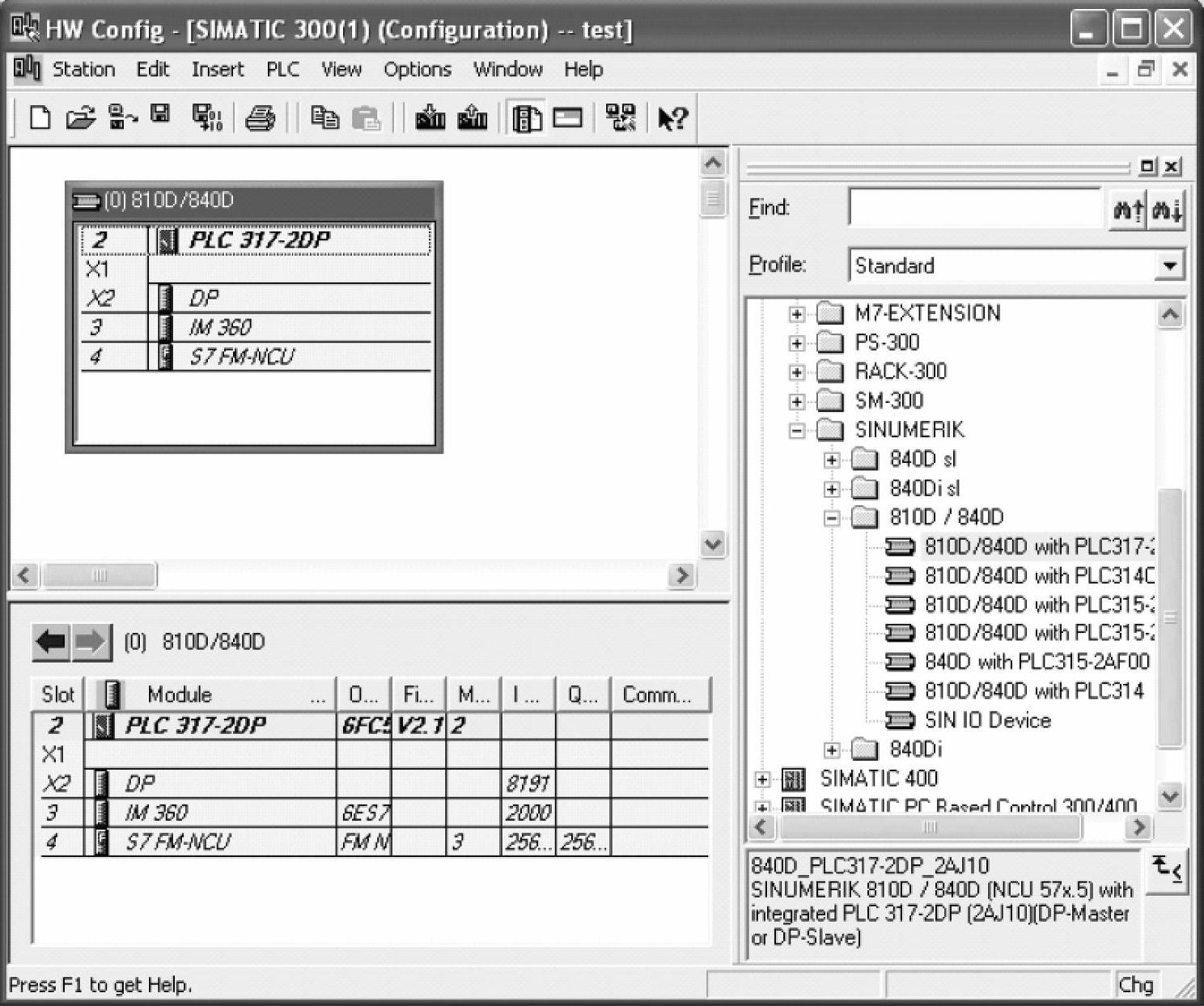Screen dimensions: 1204x1006
Task: Click the 8191 address cell in the DP row
Action: click(x=528, y=783)
